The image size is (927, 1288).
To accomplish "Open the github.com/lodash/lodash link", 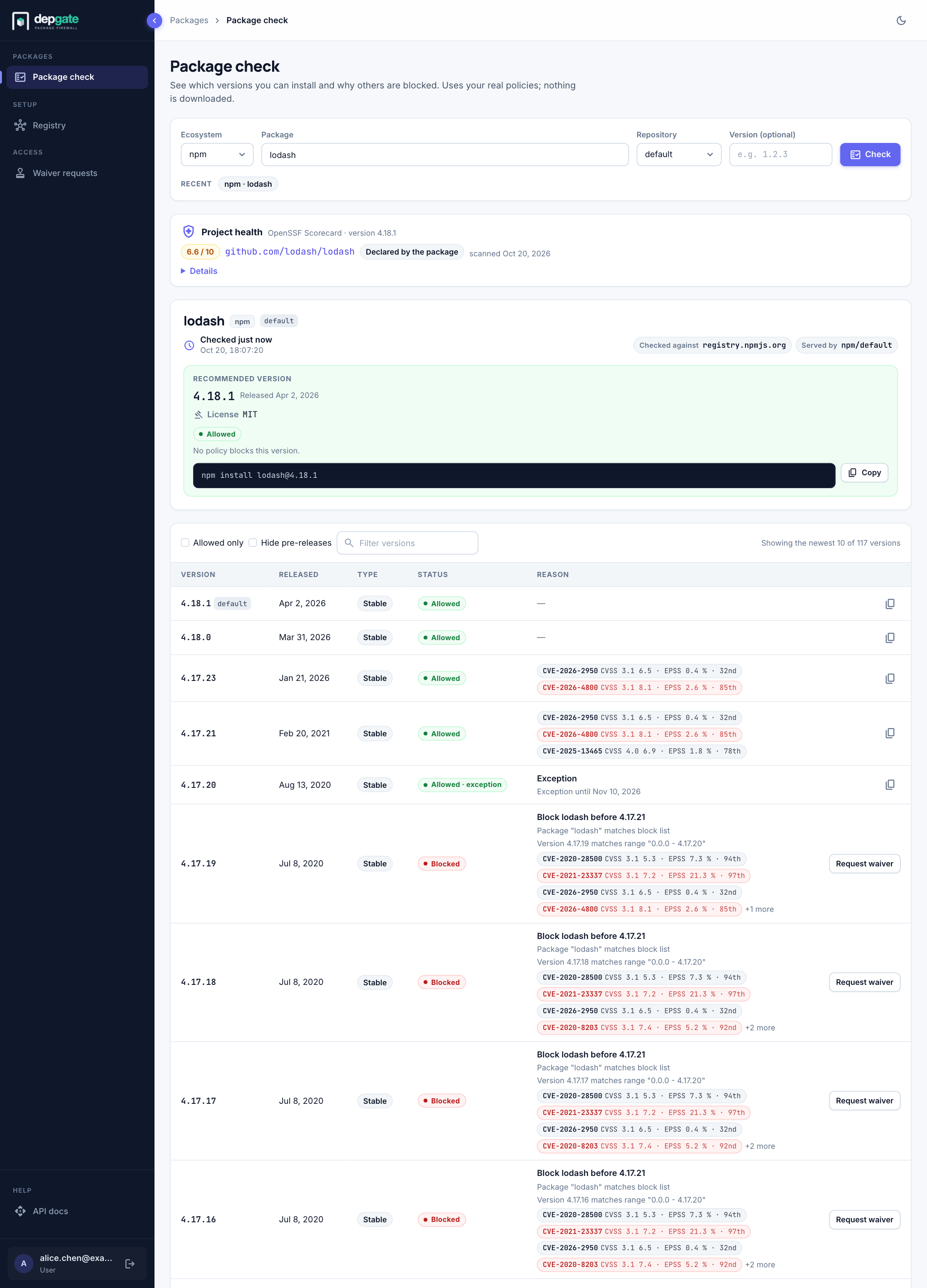I will coord(290,252).
